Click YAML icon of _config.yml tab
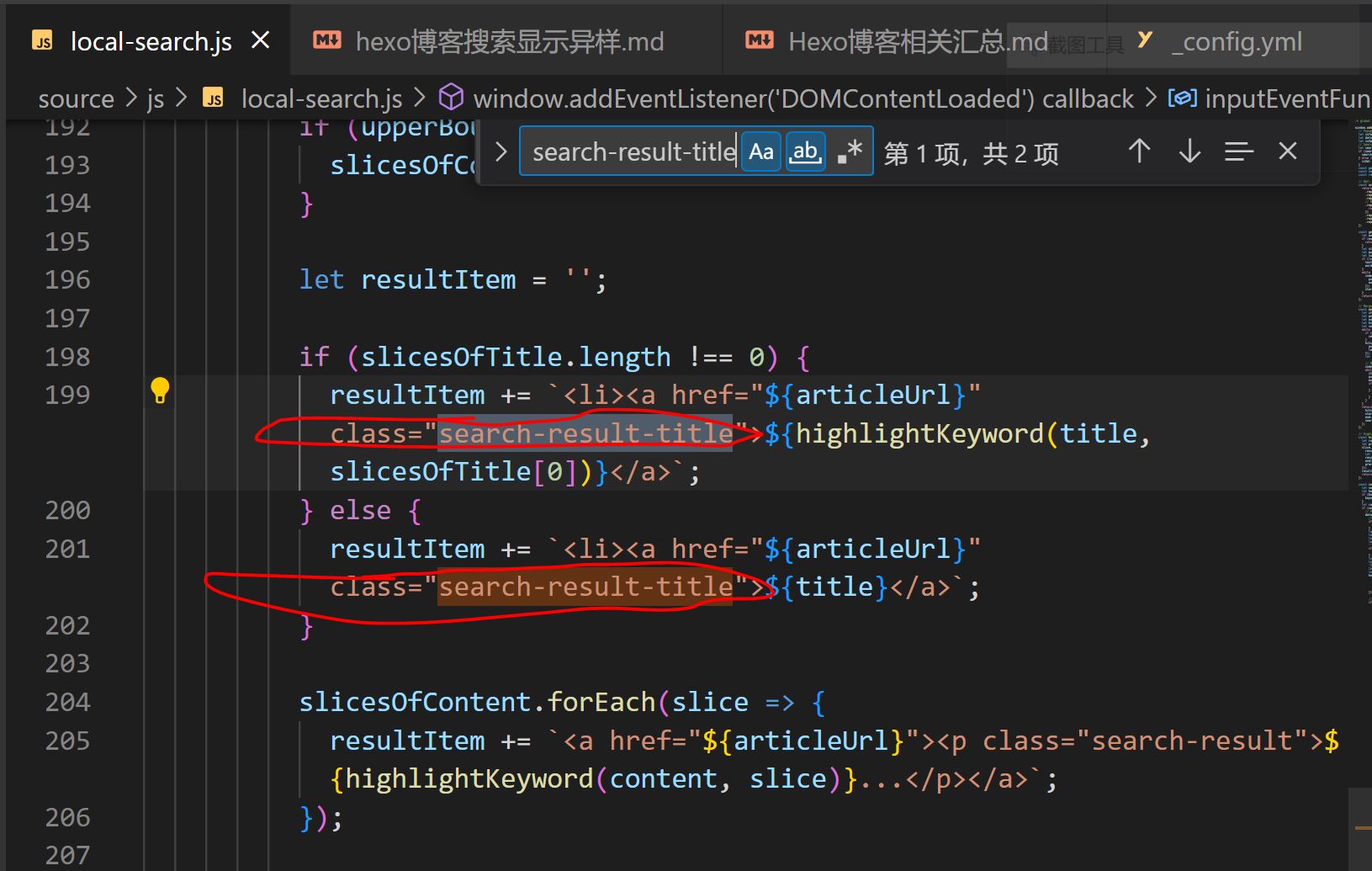Screen dimensions: 1372x871 1144,40
